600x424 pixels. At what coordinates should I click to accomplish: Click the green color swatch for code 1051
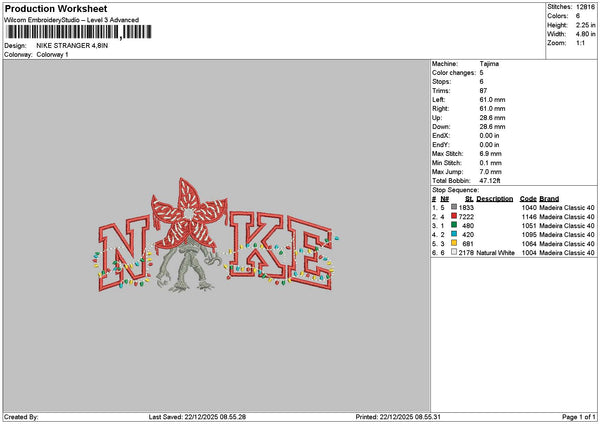(454, 225)
